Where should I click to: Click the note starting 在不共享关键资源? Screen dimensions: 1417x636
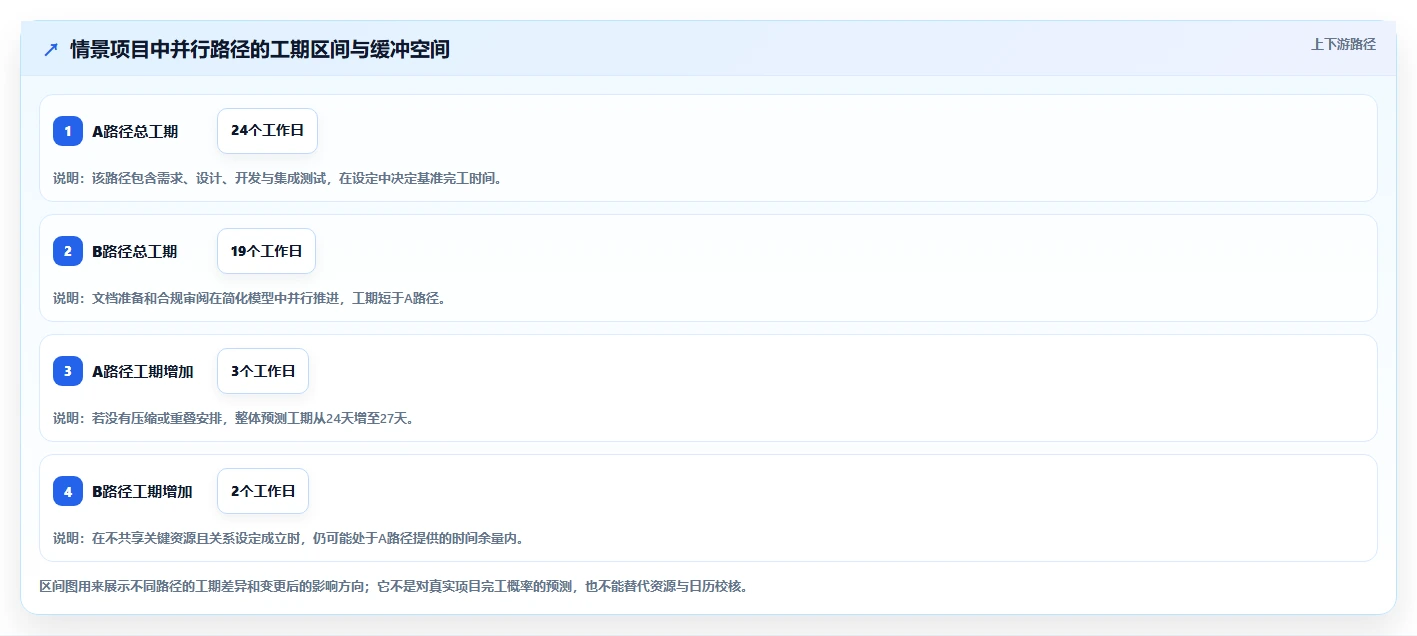pos(288,538)
